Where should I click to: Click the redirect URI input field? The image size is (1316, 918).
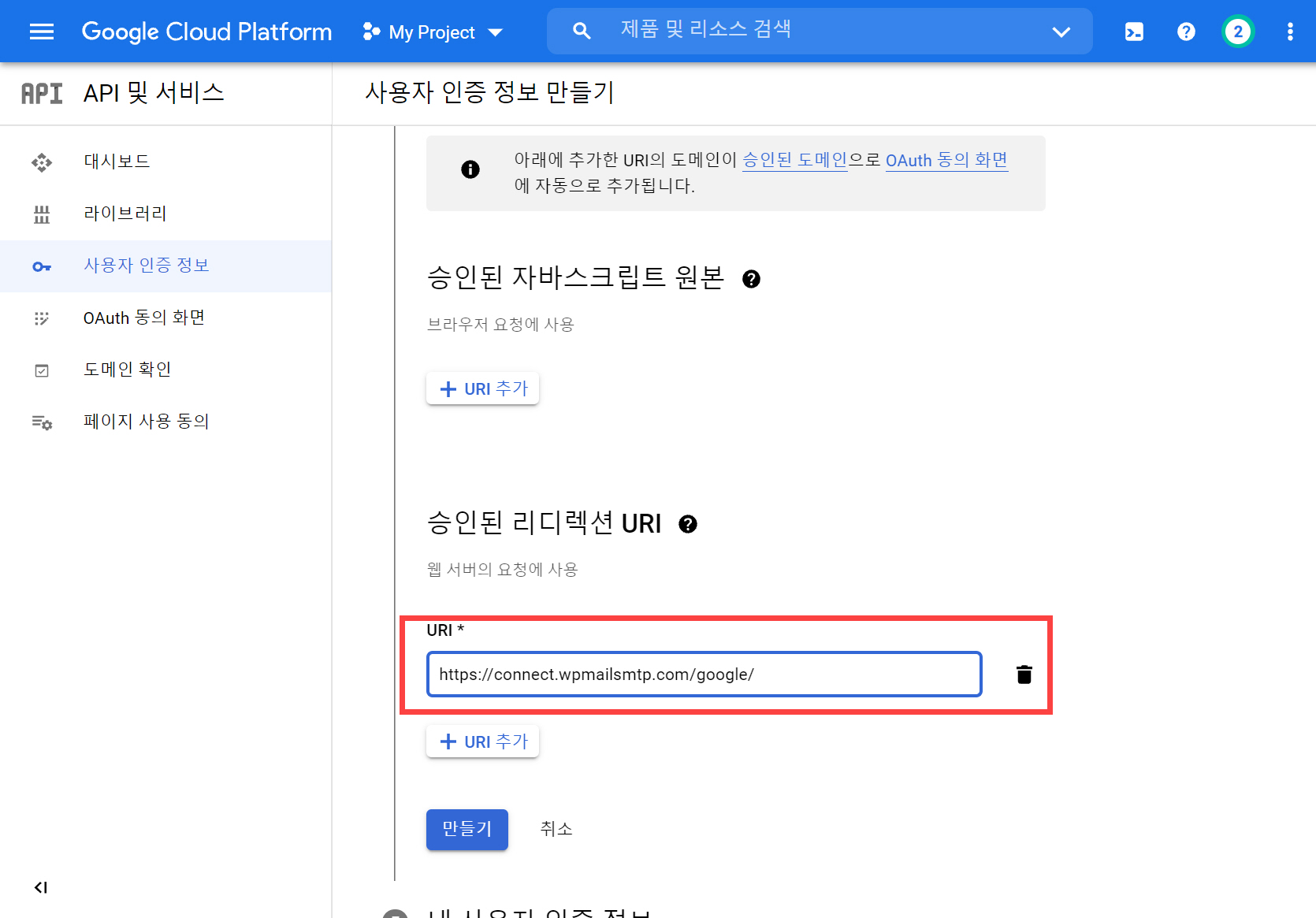[x=704, y=675]
